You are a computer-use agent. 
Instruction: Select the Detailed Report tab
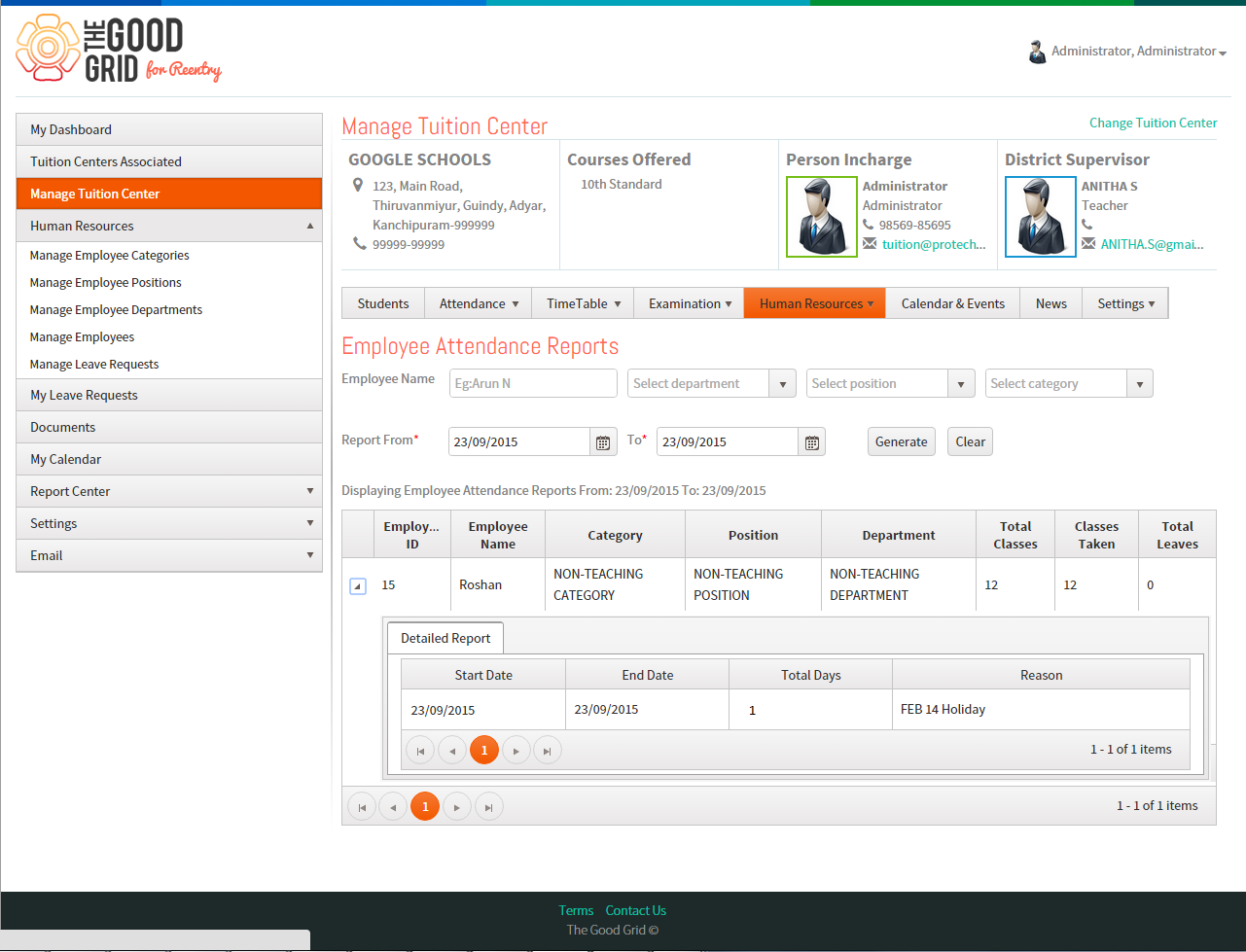click(x=445, y=638)
